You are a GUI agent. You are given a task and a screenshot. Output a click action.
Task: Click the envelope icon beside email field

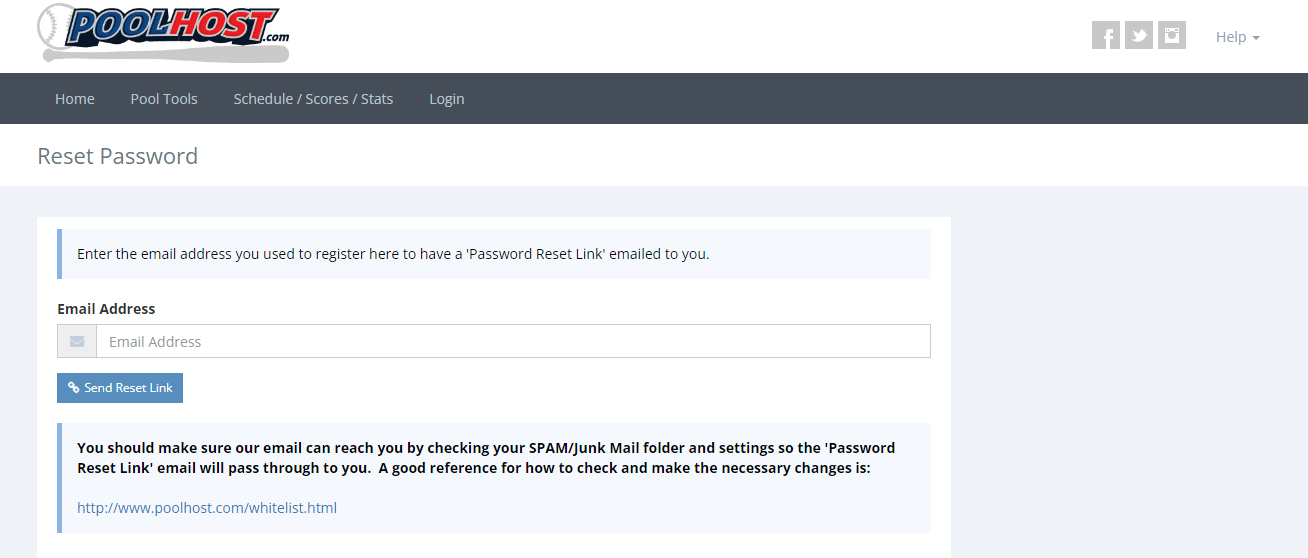pyautogui.click(x=77, y=342)
